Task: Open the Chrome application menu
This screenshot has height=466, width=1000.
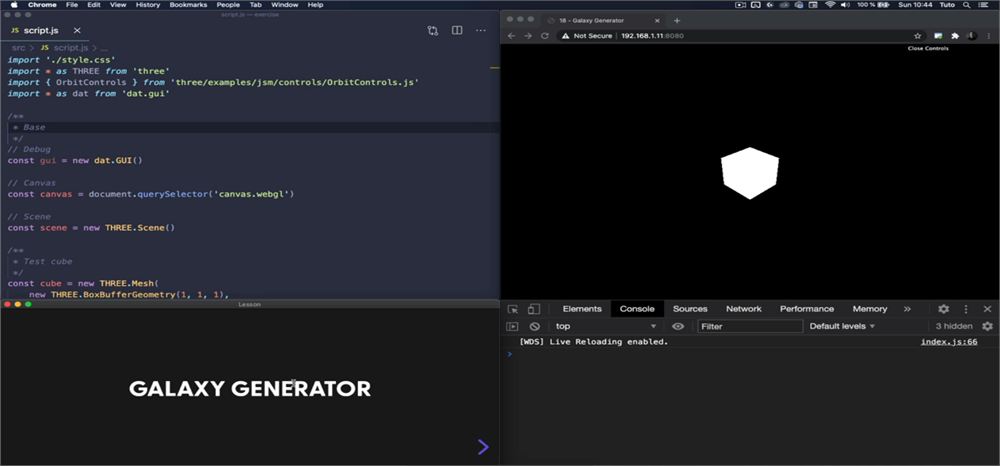Action: (42, 4)
